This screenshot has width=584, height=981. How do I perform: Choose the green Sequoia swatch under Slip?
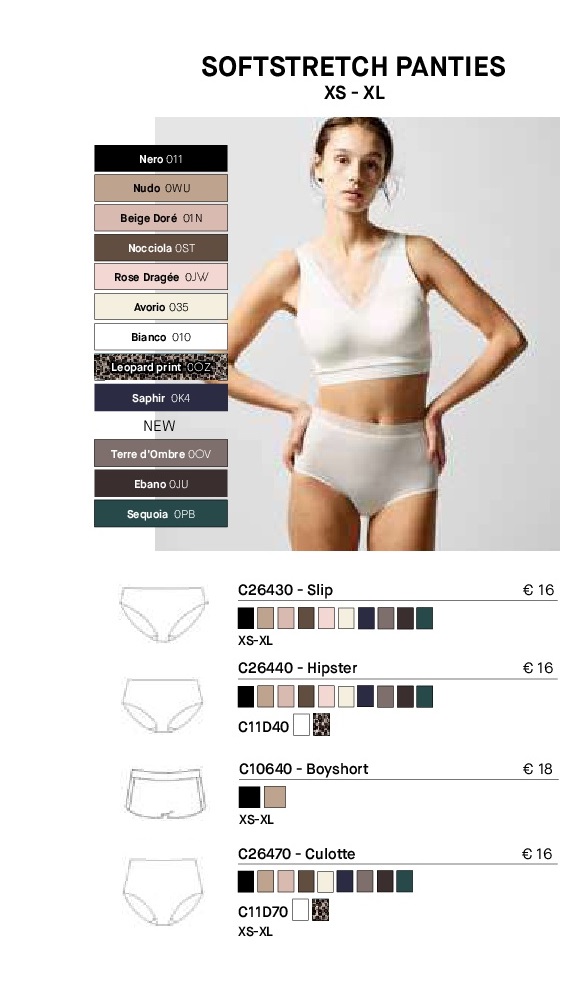tap(424, 618)
